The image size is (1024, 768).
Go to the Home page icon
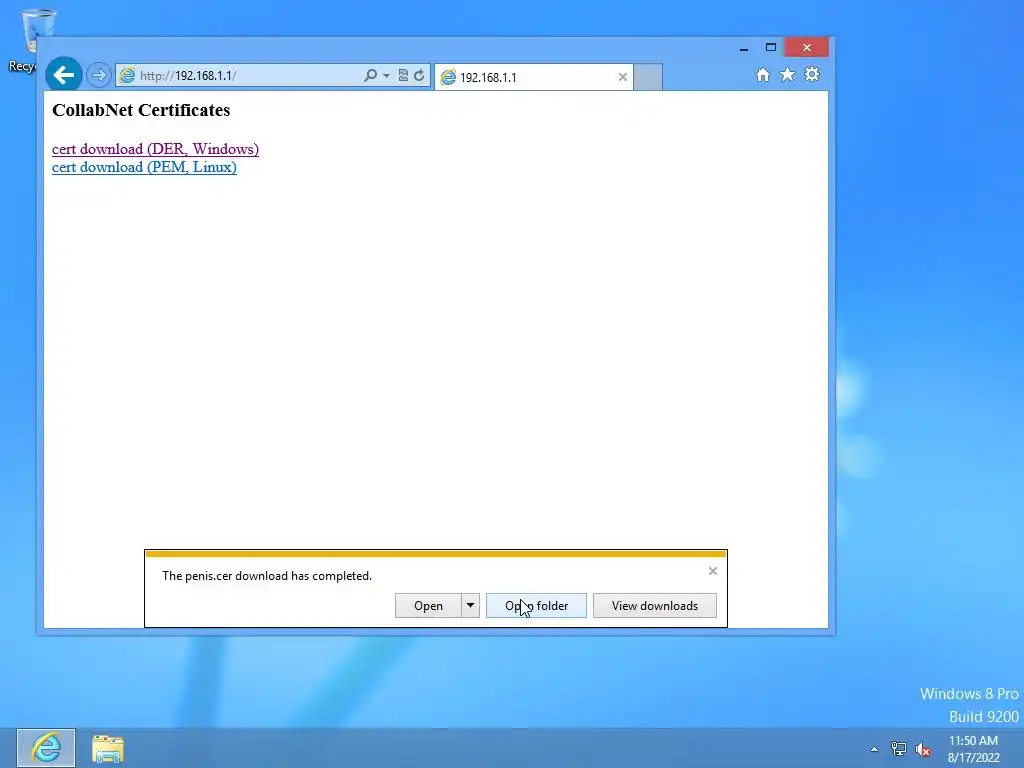[x=763, y=75]
